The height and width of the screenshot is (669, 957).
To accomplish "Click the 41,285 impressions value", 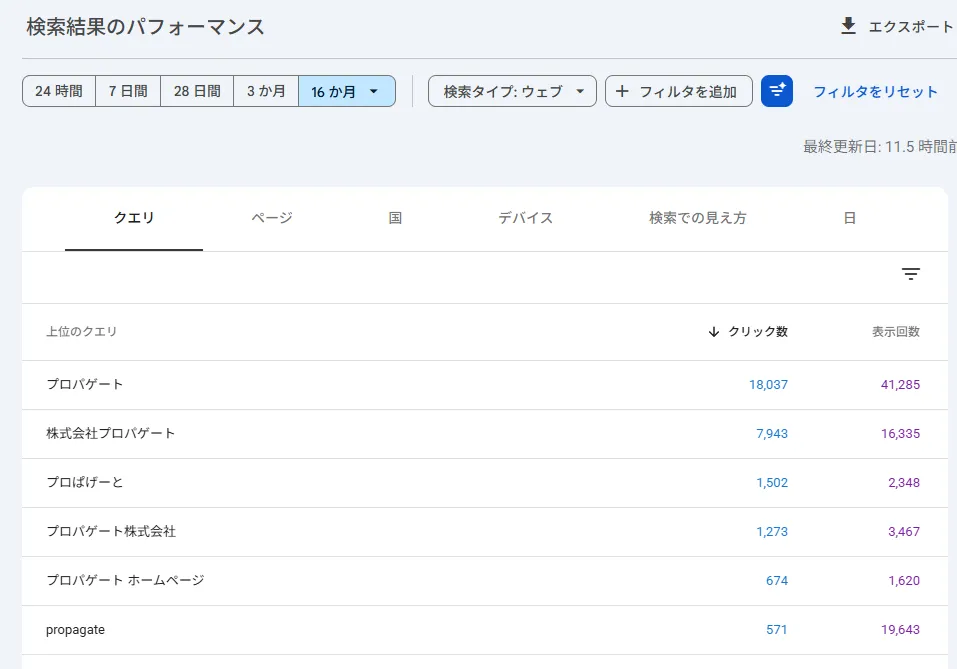I will click(x=900, y=385).
